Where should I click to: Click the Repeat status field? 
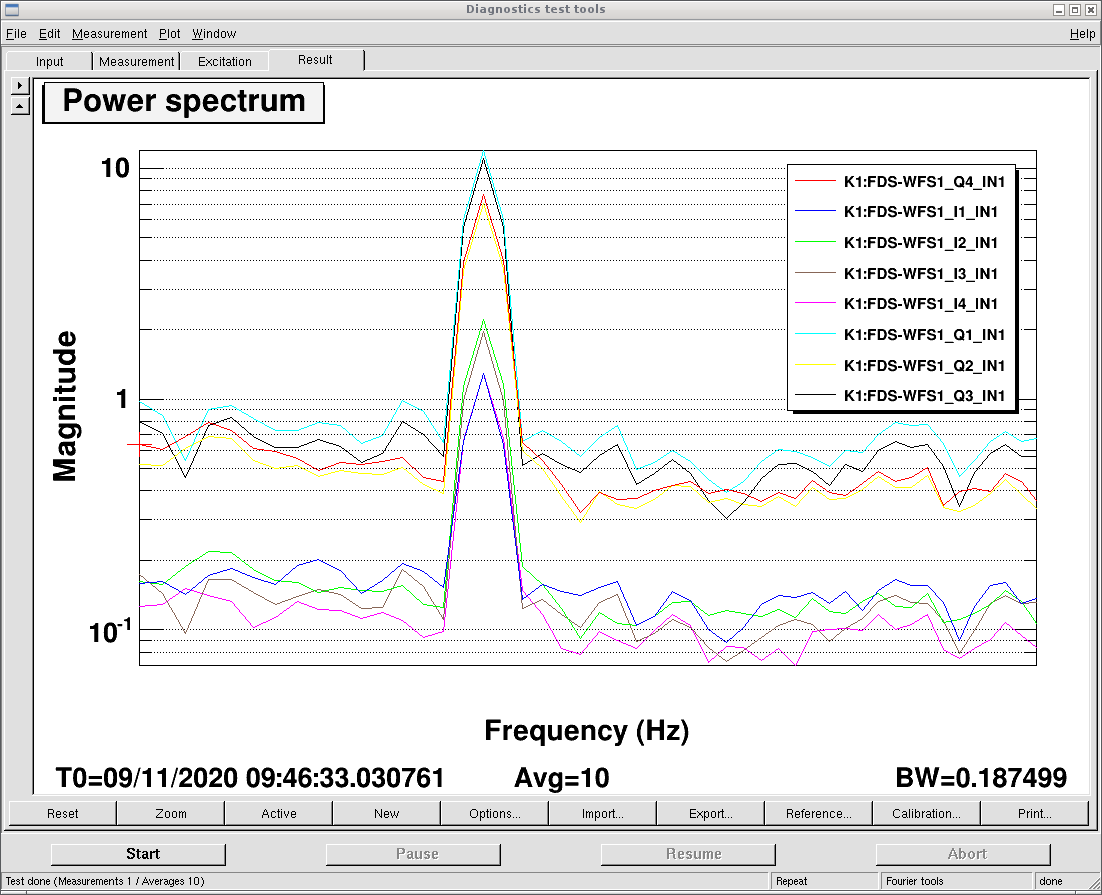tap(824, 882)
